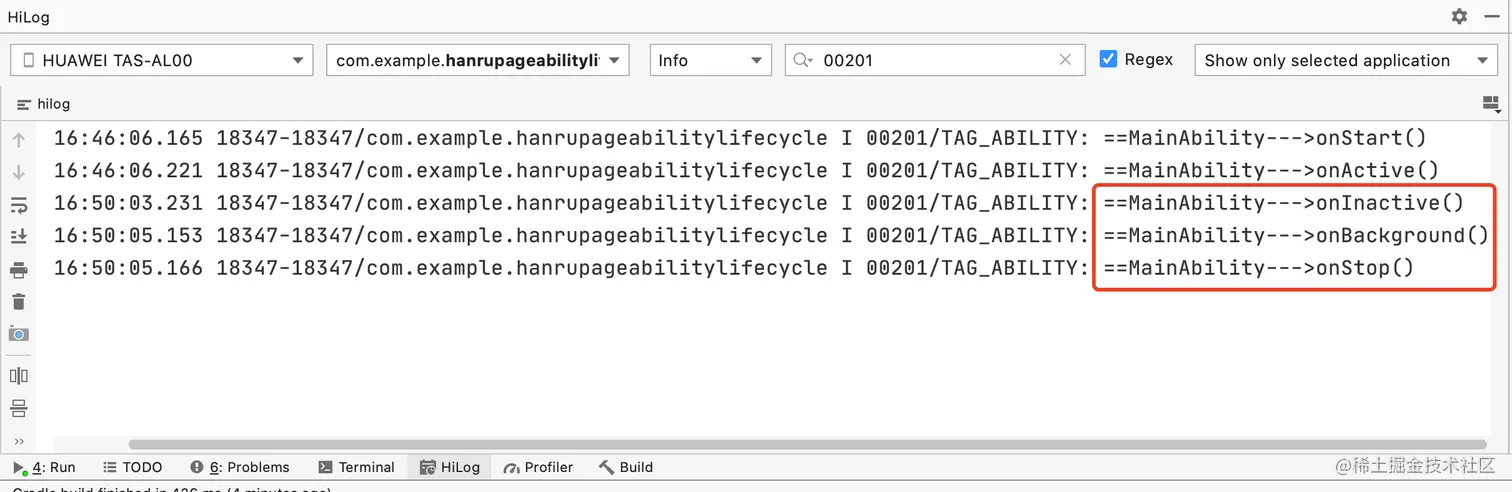Screen dimensions: 1512x492
Task: Jump to the end of log
Action: point(18,237)
